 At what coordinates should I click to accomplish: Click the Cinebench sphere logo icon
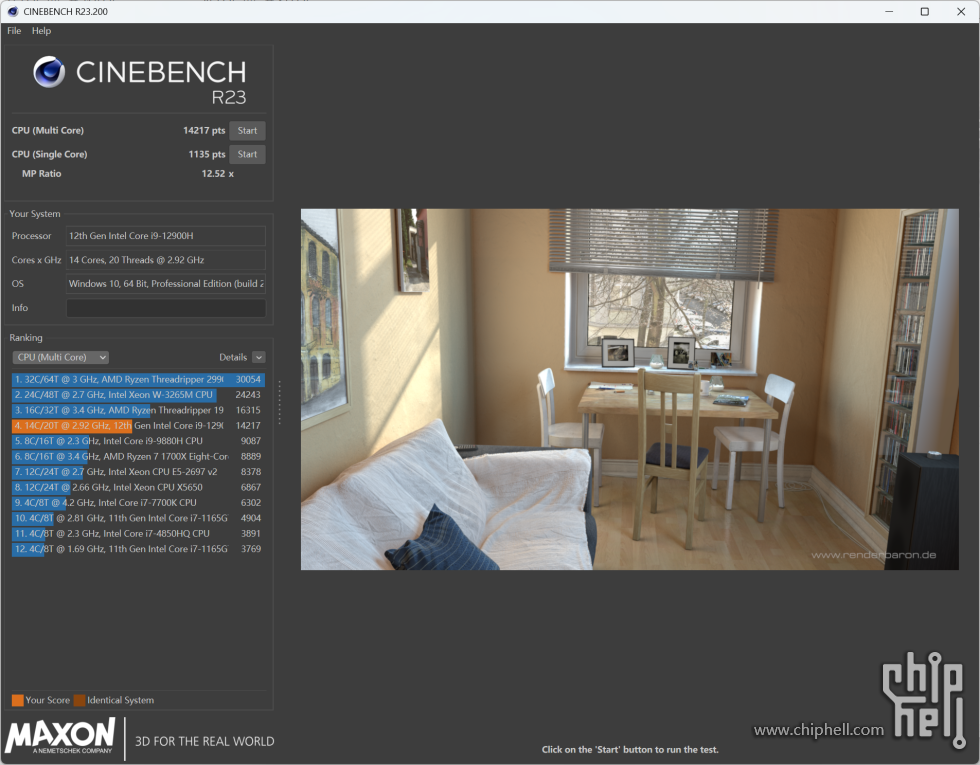(x=49, y=71)
